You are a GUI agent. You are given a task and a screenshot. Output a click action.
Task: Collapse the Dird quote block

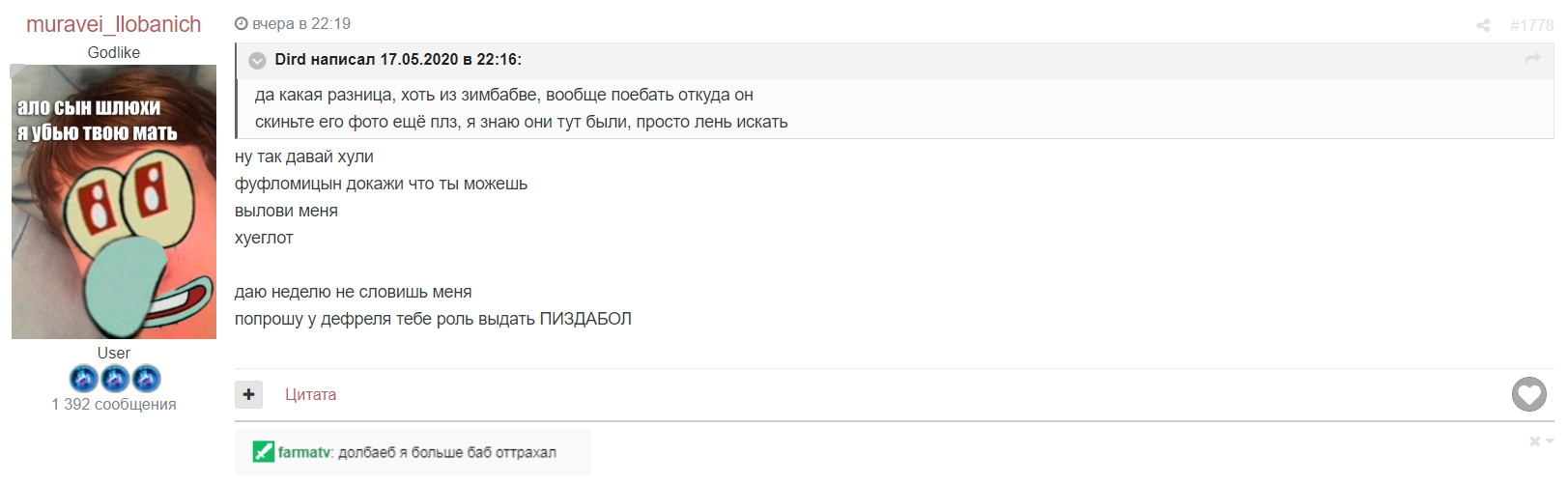coord(258,60)
